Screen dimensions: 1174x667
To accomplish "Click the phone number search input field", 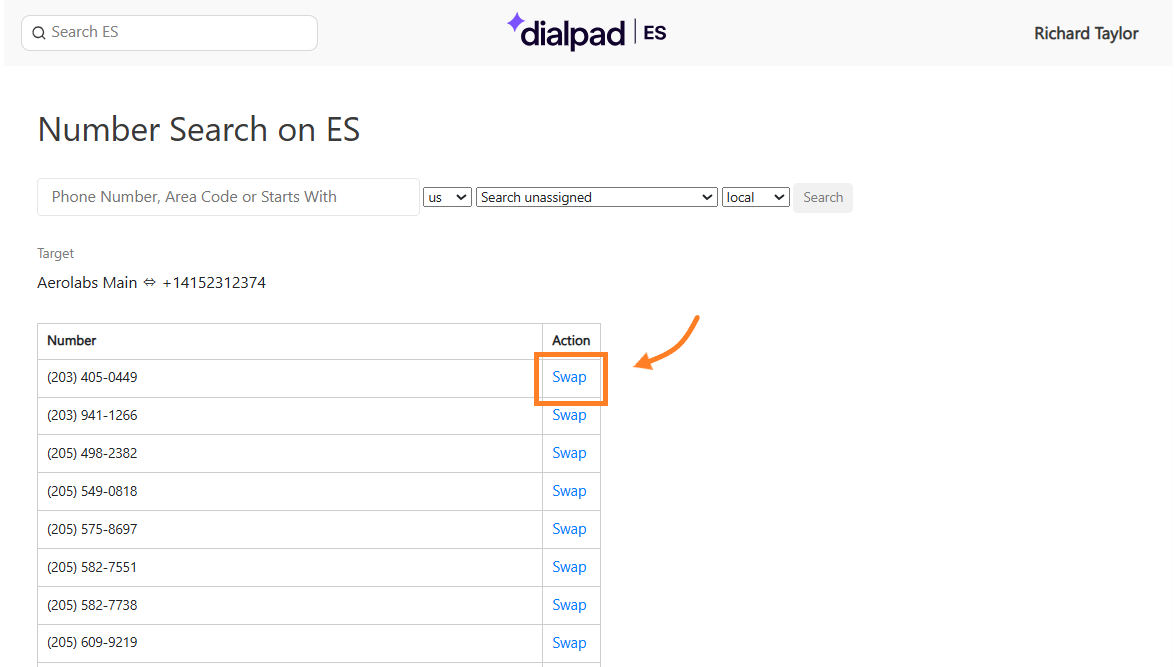I will point(228,197).
